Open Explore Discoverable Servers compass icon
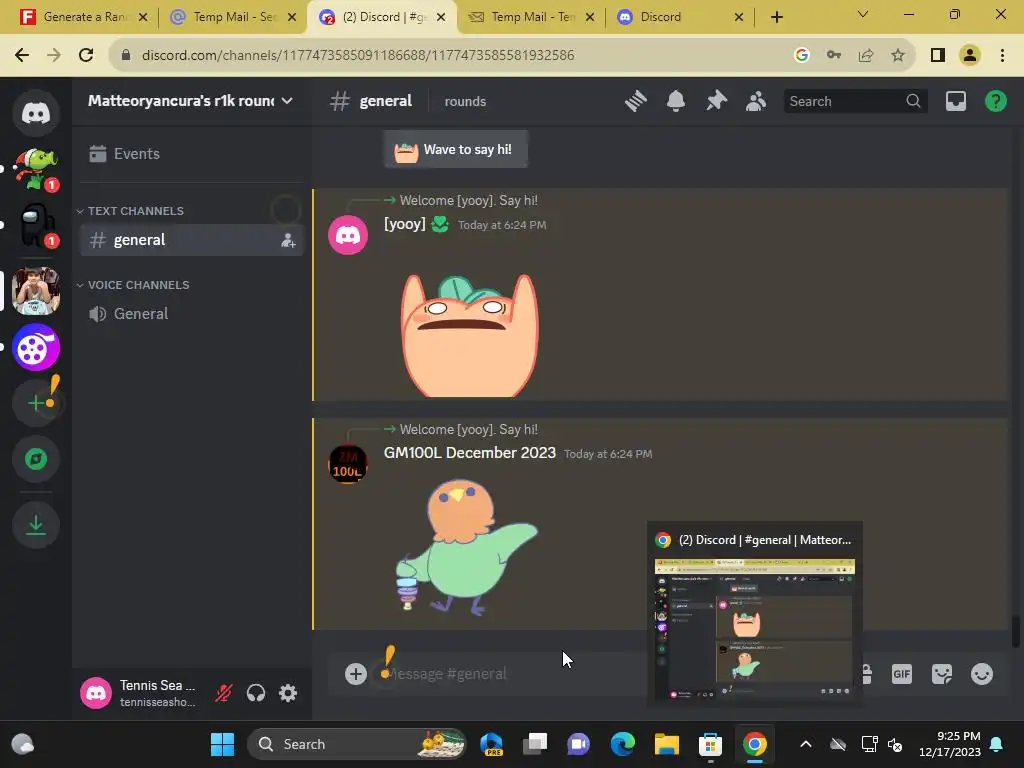The width and height of the screenshot is (1024, 768). coord(36,459)
